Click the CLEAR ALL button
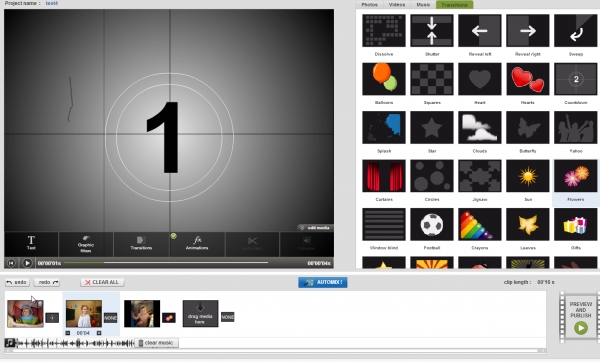 [x=102, y=282]
